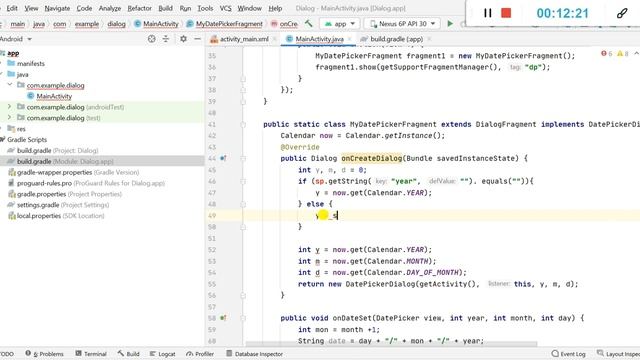640x360 pixels.
Task: Open Project panel gear settings
Action: 183,39
